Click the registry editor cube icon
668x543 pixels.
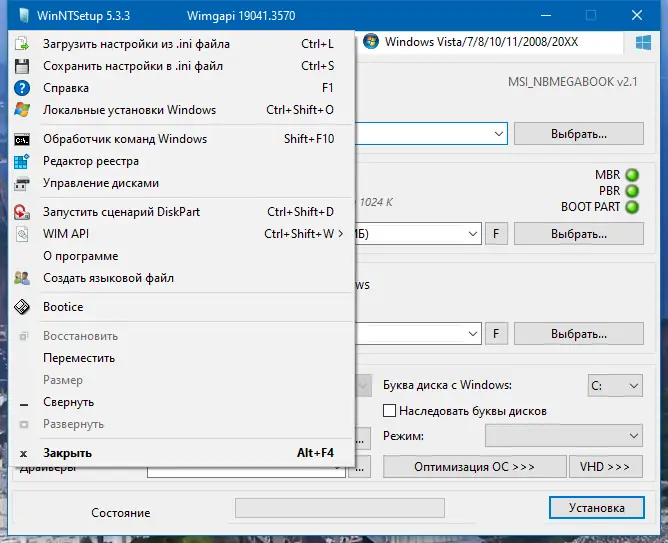(22, 161)
